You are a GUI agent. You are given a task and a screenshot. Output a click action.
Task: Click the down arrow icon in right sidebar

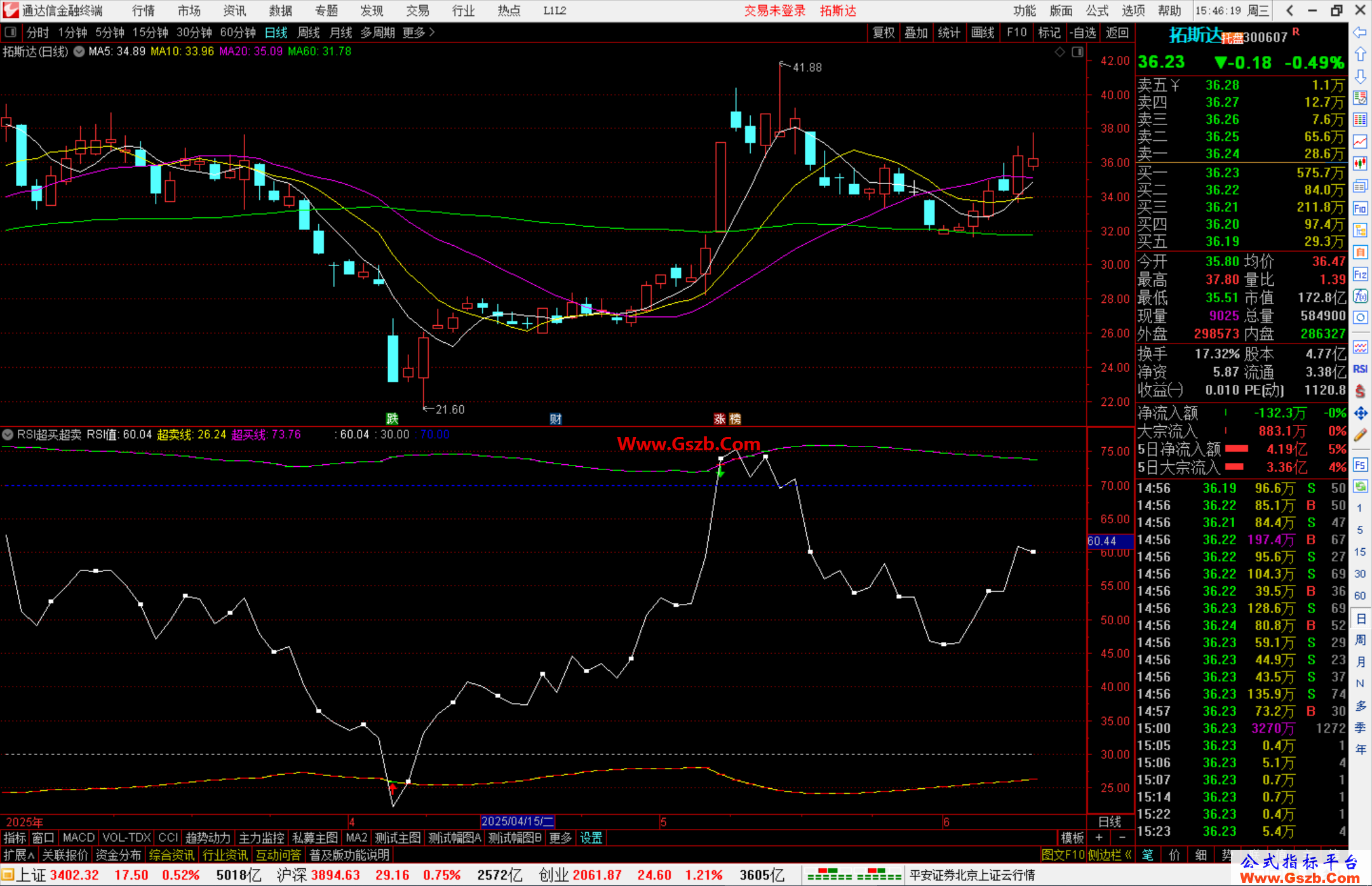[x=1360, y=76]
